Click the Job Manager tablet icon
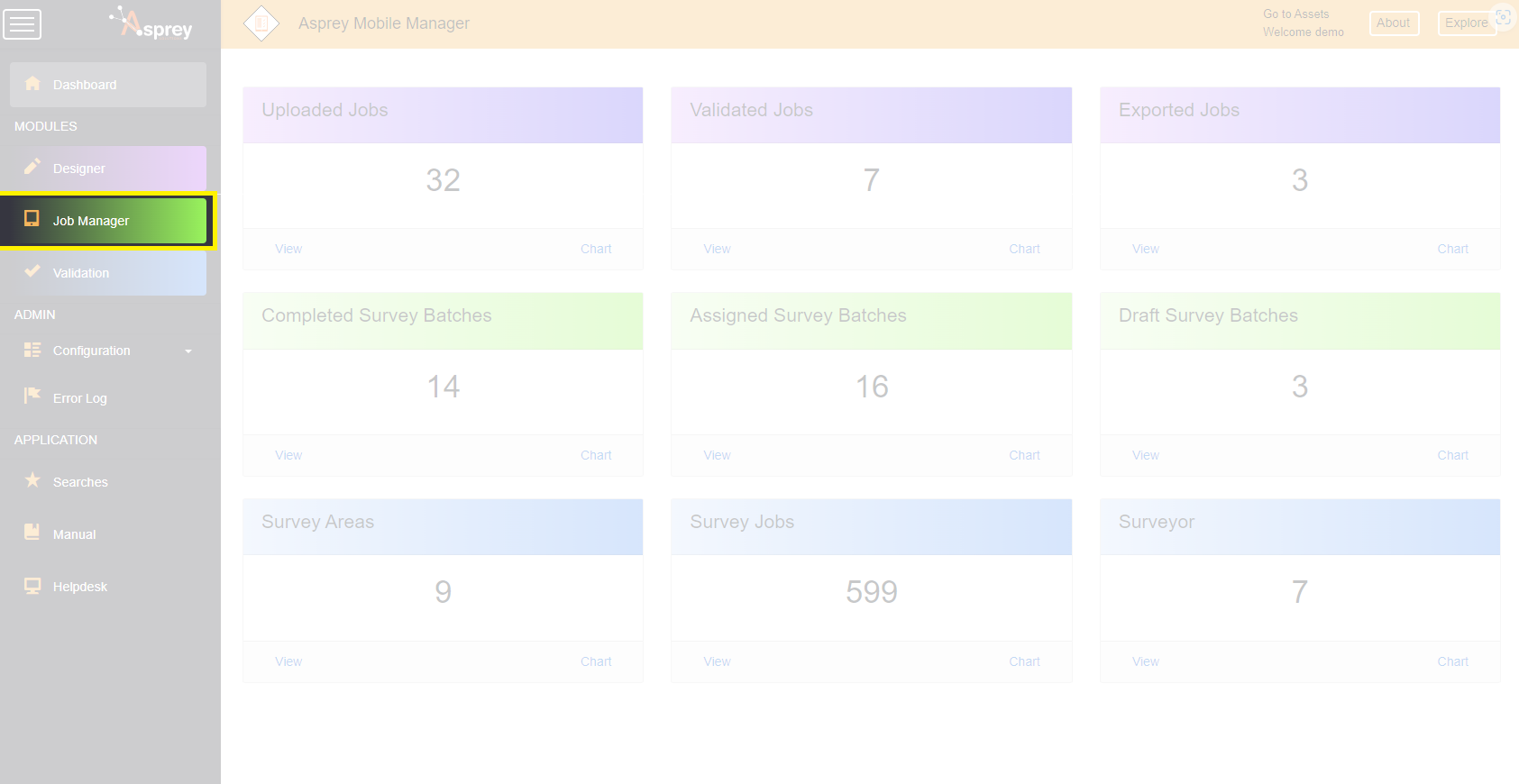This screenshot has width=1519, height=784. pyautogui.click(x=32, y=219)
